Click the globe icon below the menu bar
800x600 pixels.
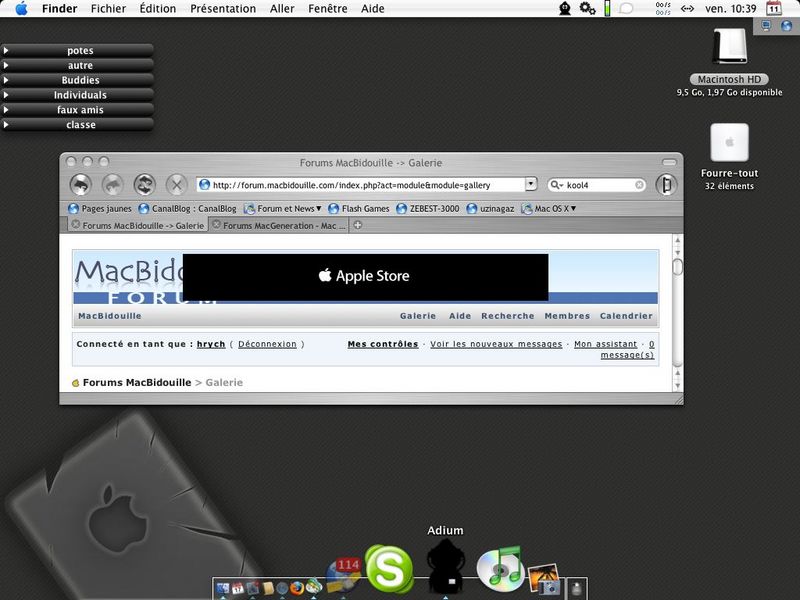tap(787, 26)
